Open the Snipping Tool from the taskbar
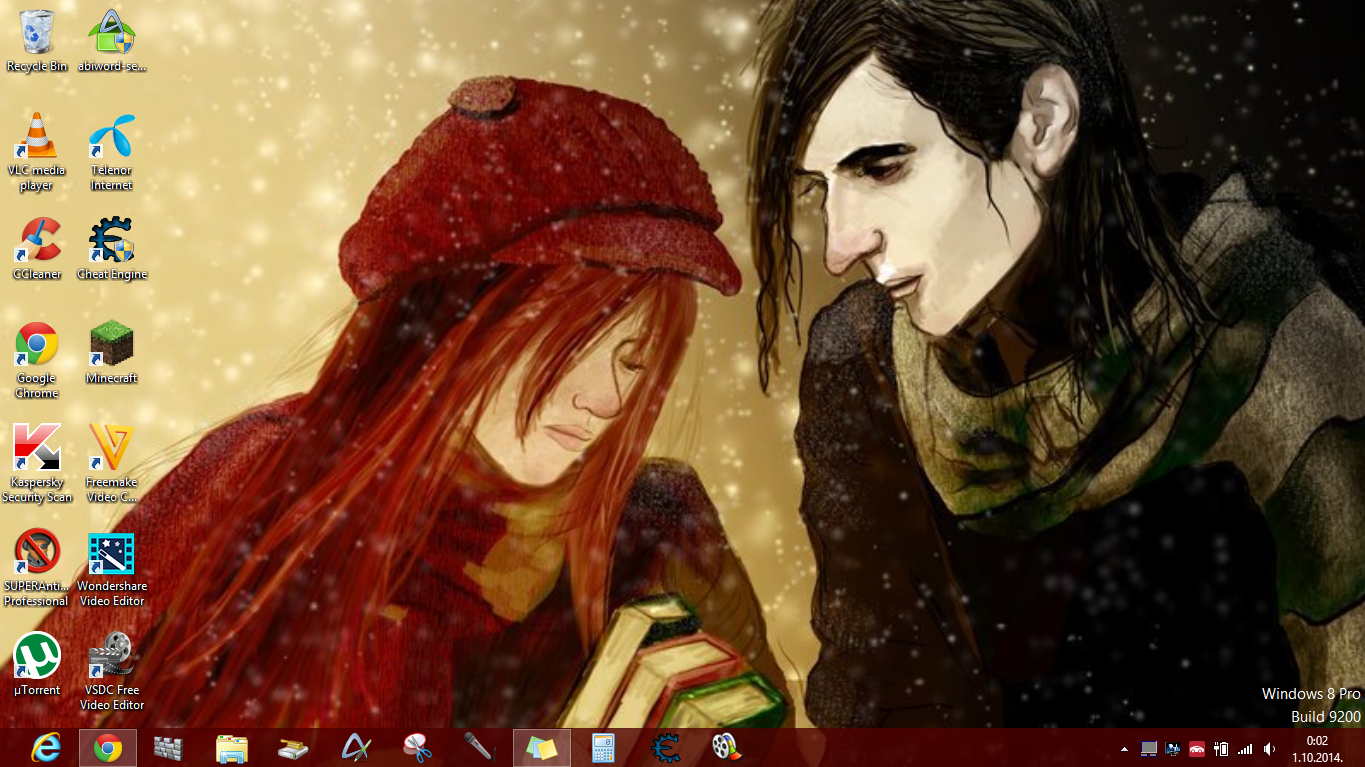 coord(418,748)
